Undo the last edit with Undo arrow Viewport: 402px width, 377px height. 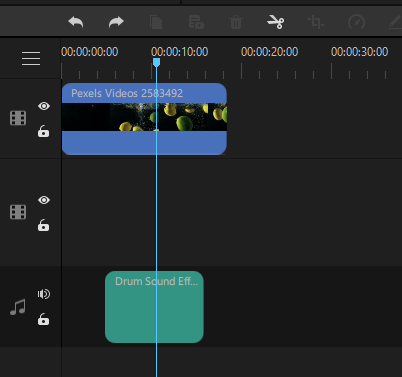click(x=76, y=22)
